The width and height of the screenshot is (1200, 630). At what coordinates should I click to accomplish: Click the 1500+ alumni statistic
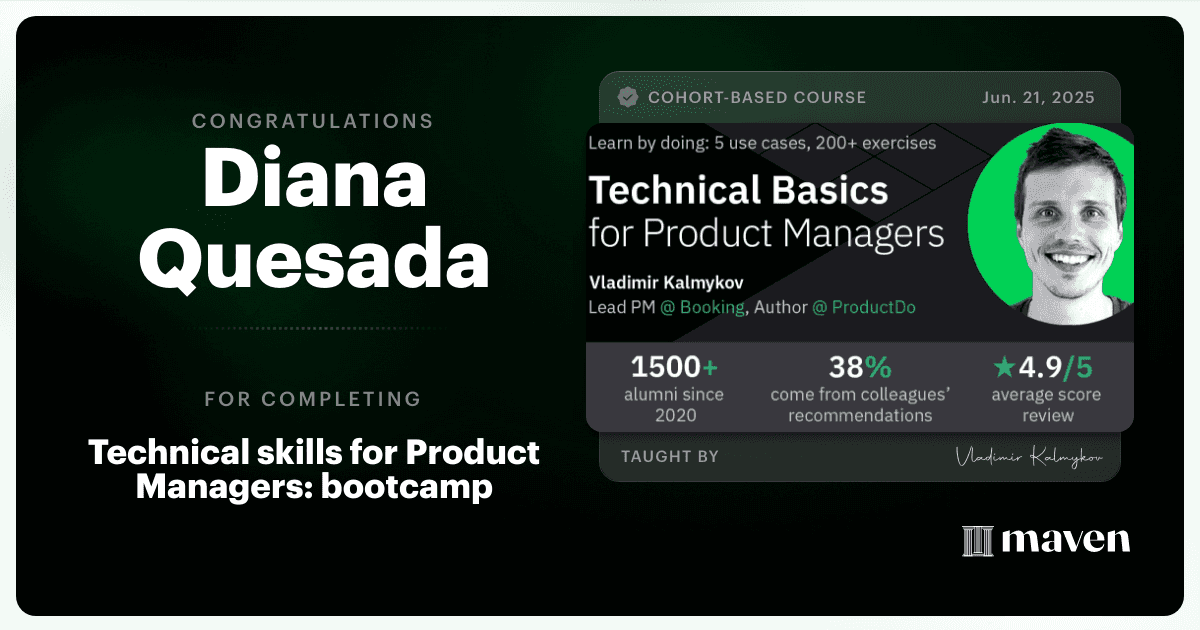click(672, 384)
